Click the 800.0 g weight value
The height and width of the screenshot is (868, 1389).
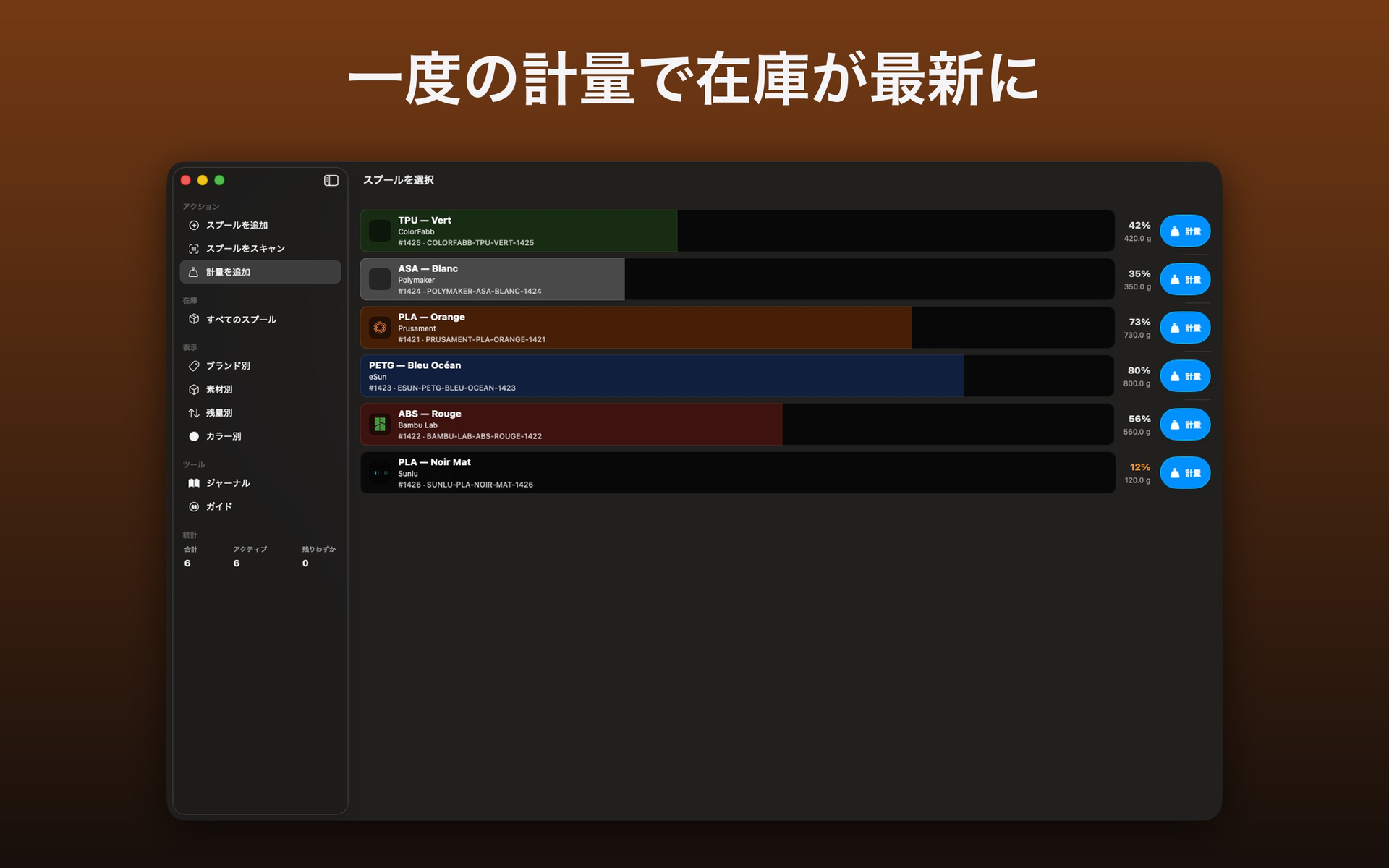pyautogui.click(x=1137, y=384)
